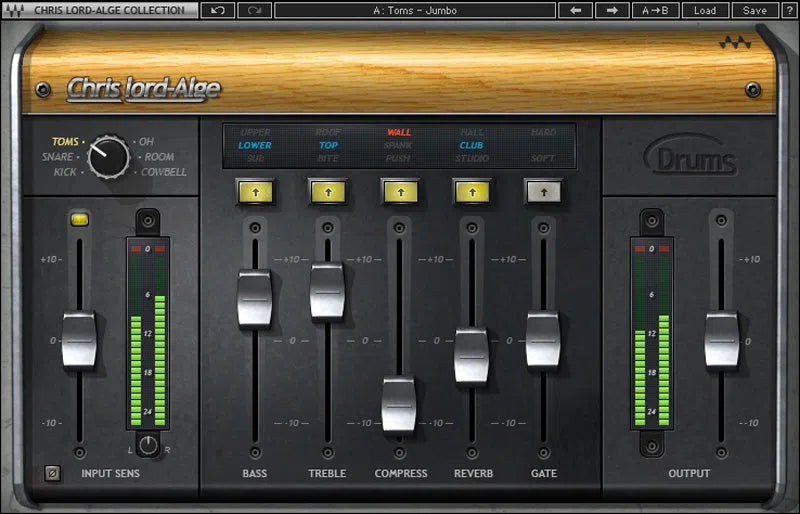Go to the next preset with right arrow
The width and height of the screenshot is (800, 514).
(x=611, y=10)
